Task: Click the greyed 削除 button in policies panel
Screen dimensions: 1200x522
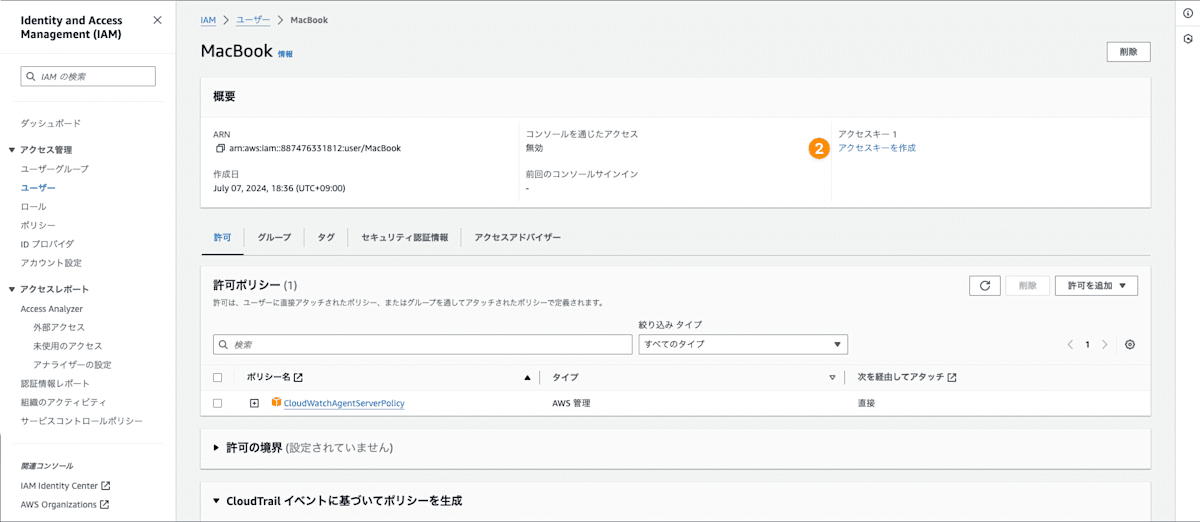Action: click(1027, 286)
